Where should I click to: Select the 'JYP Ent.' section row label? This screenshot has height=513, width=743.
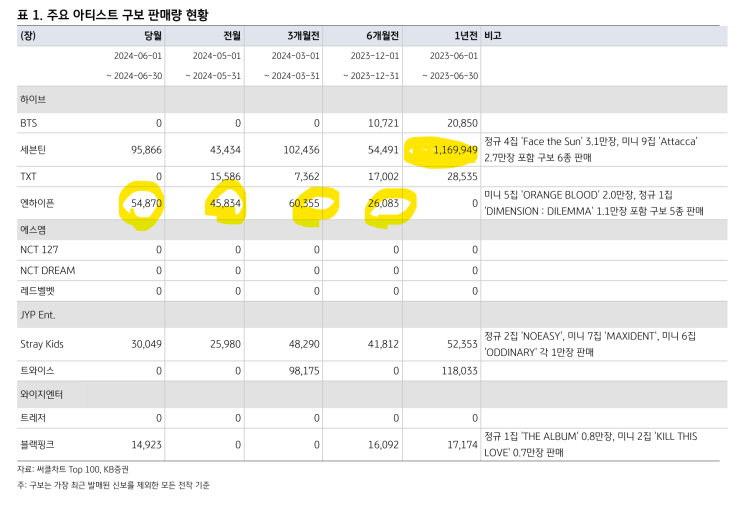tap(37, 315)
